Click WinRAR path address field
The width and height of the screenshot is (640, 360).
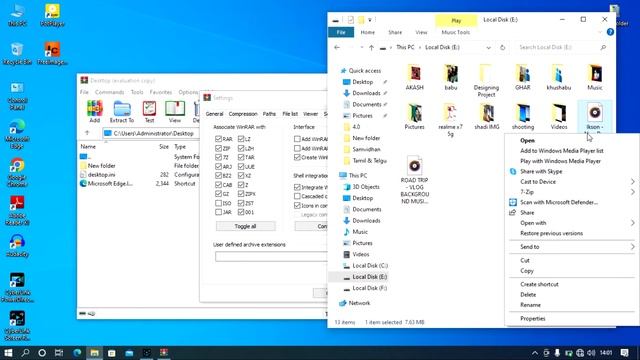click(x=151, y=133)
